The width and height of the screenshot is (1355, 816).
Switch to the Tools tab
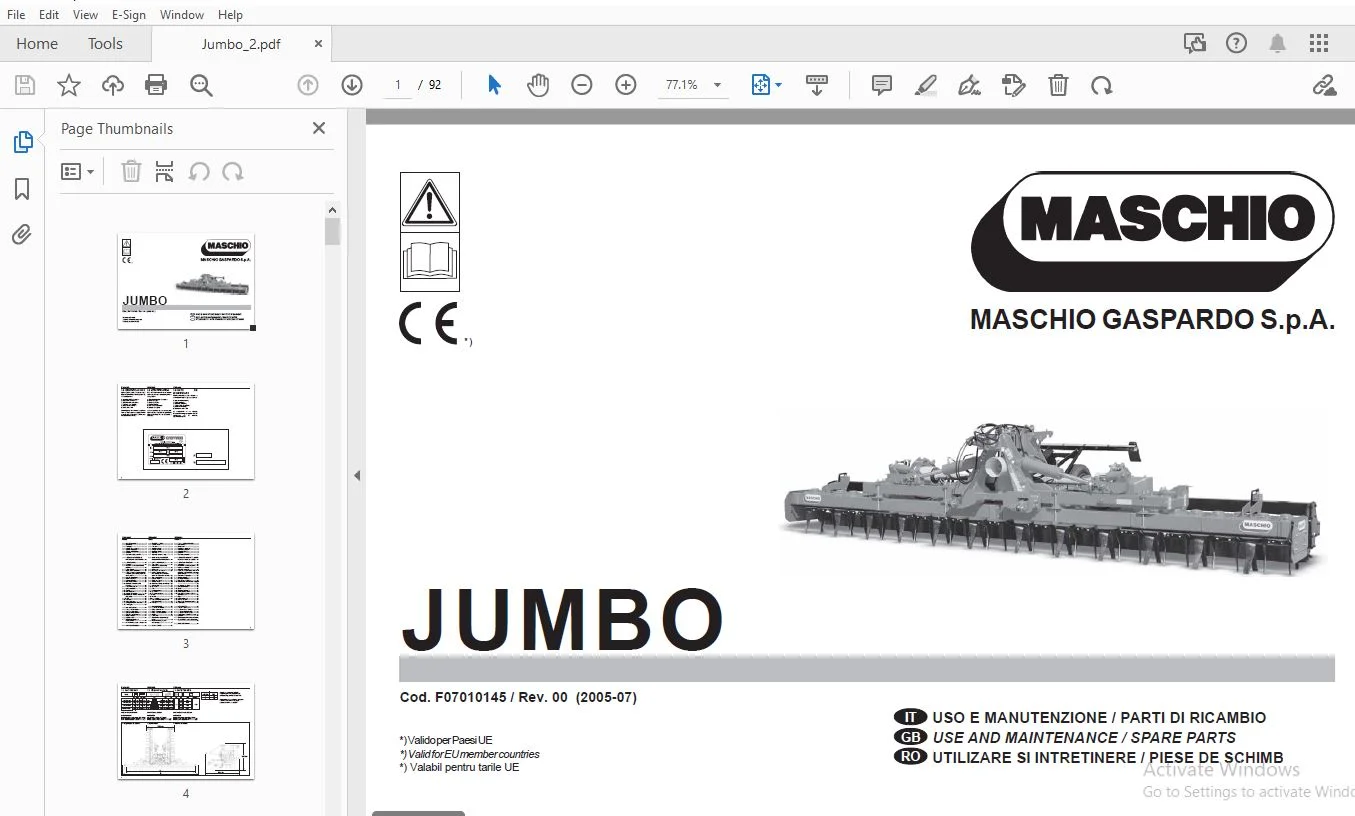[x=105, y=44]
